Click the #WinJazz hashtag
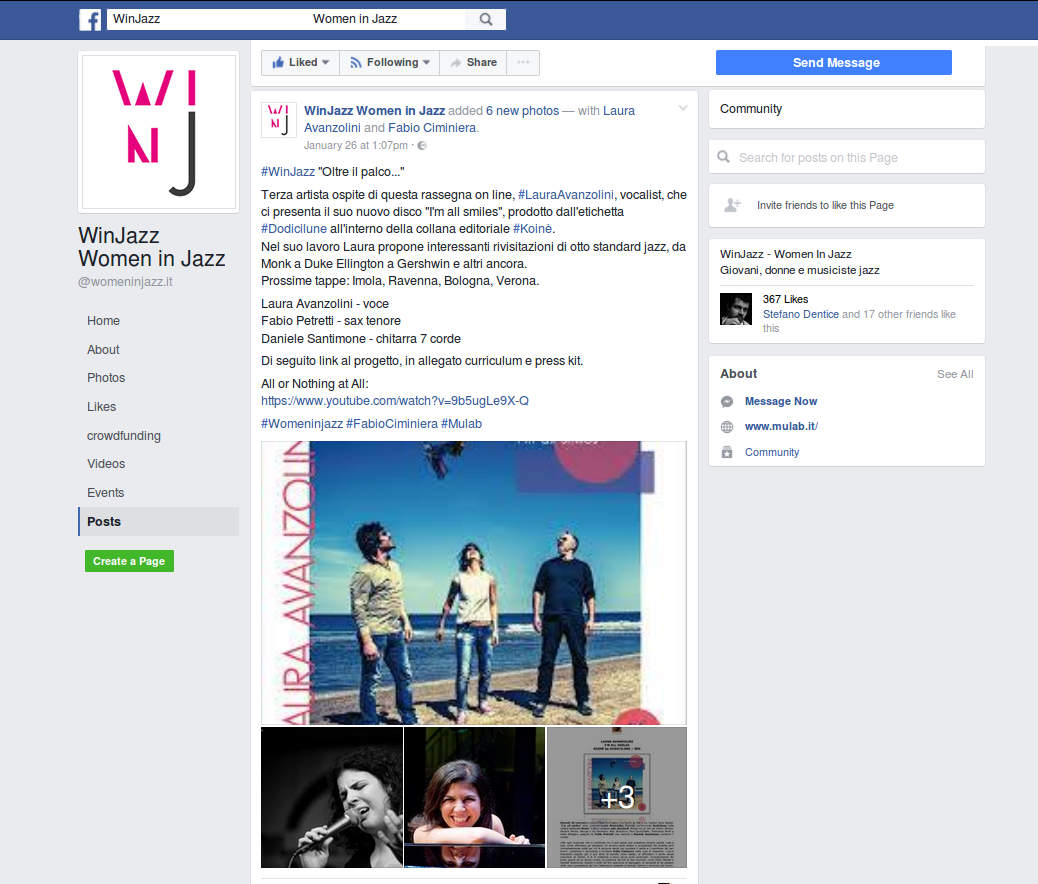Image resolution: width=1038 pixels, height=884 pixels. (x=288, y=172)
